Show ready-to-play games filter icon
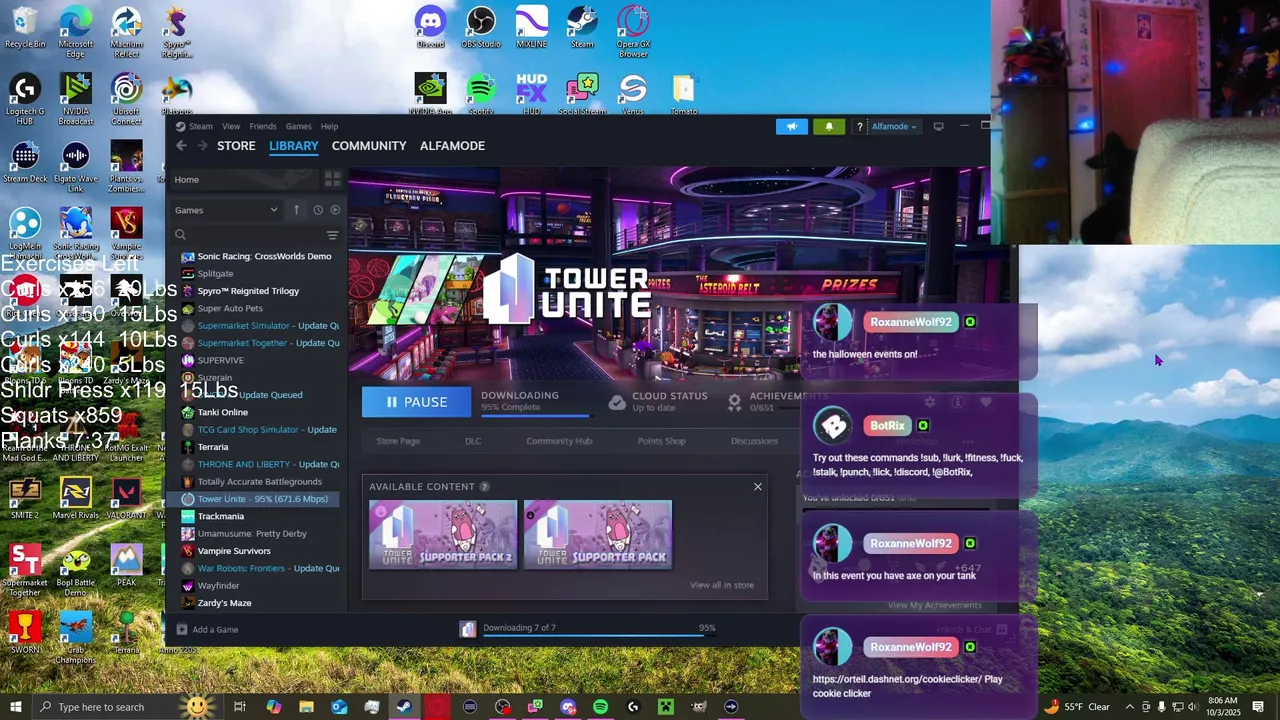The image size is (1280, 720). (335, 210)
